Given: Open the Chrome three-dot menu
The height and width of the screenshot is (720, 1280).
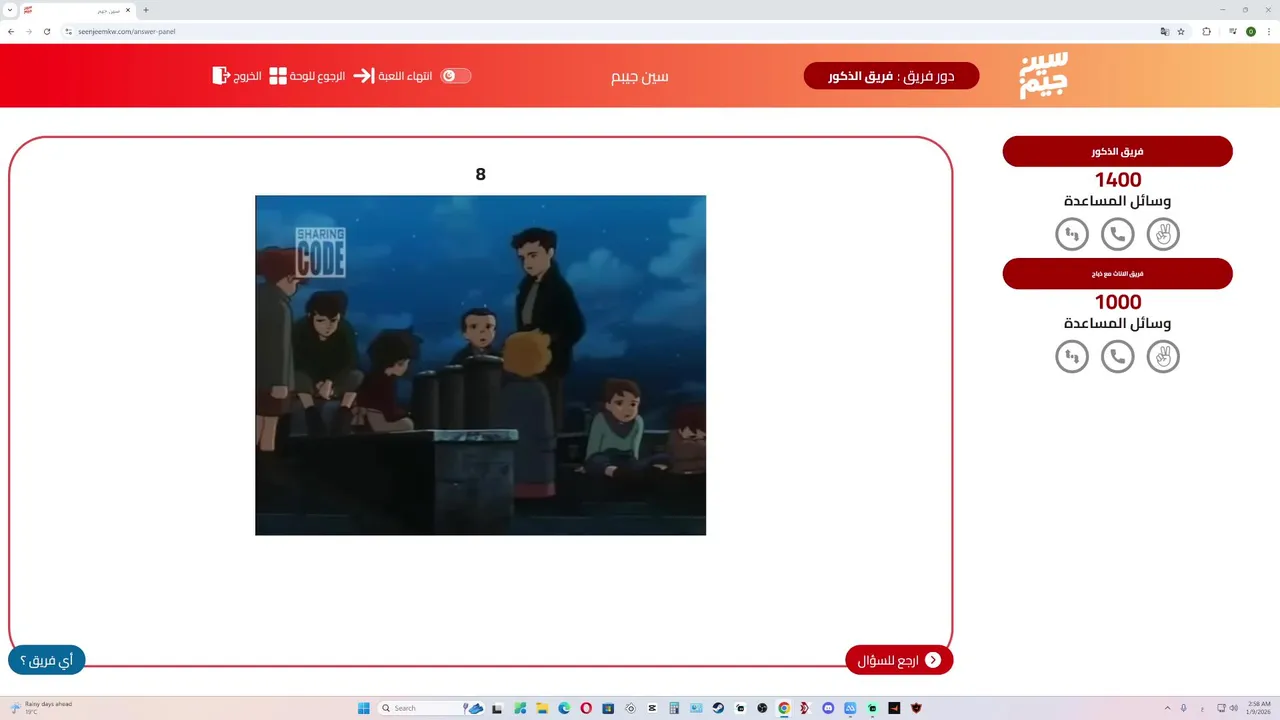Looking at the screenshot, I should [1268, 31].
